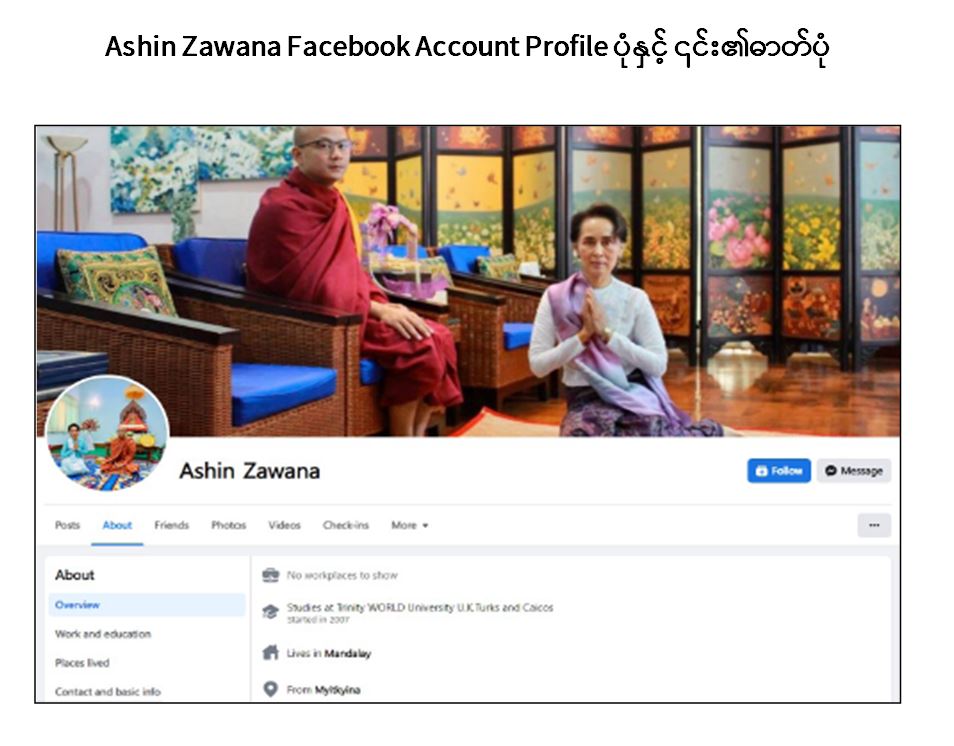Select Overview in the About sidebar
Image resolution: width=954 pixels, height=746 pixels.
[x=147, y=605]
